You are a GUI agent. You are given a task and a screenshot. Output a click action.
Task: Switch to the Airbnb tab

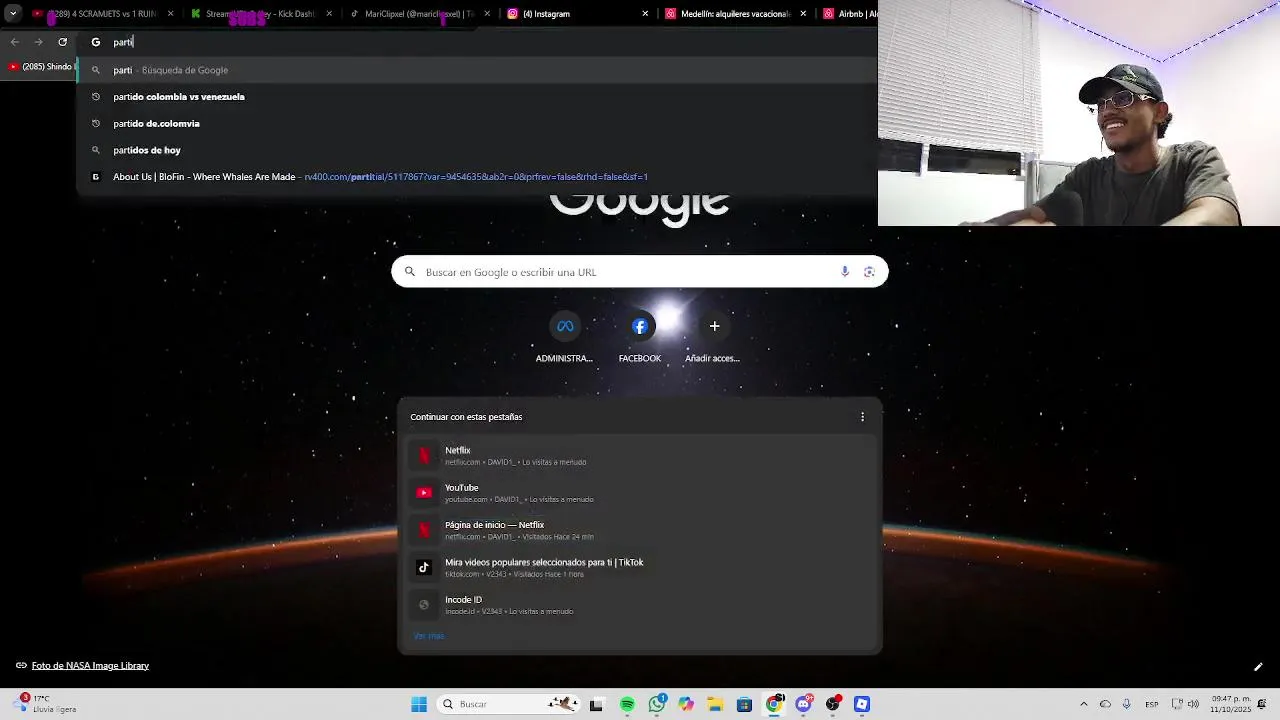[x=848, y=14]
